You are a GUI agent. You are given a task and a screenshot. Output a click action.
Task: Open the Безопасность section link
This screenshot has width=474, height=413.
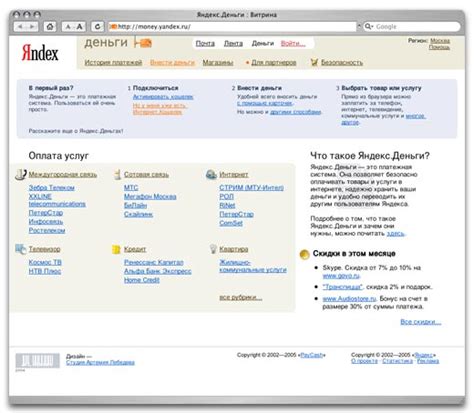coord(342,62)
